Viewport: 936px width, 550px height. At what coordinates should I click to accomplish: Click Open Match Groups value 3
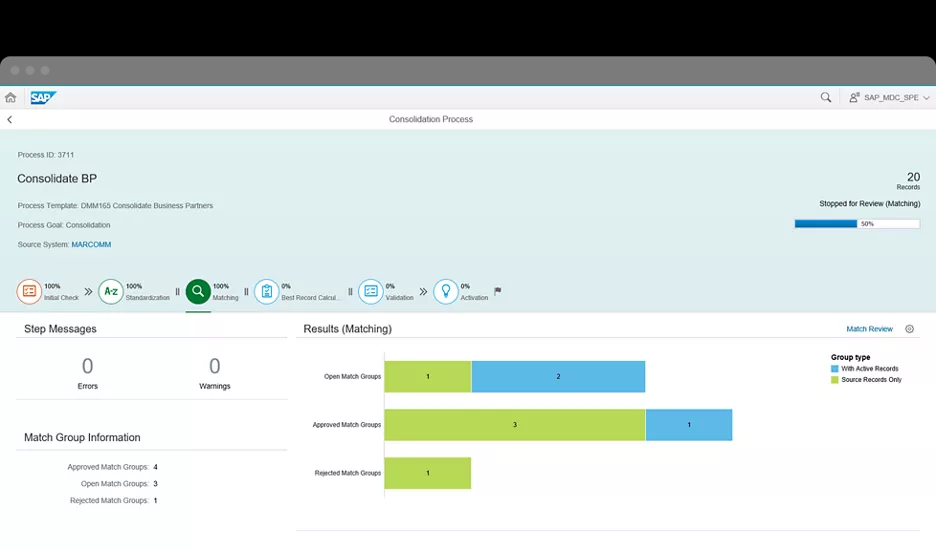[155, 484]
